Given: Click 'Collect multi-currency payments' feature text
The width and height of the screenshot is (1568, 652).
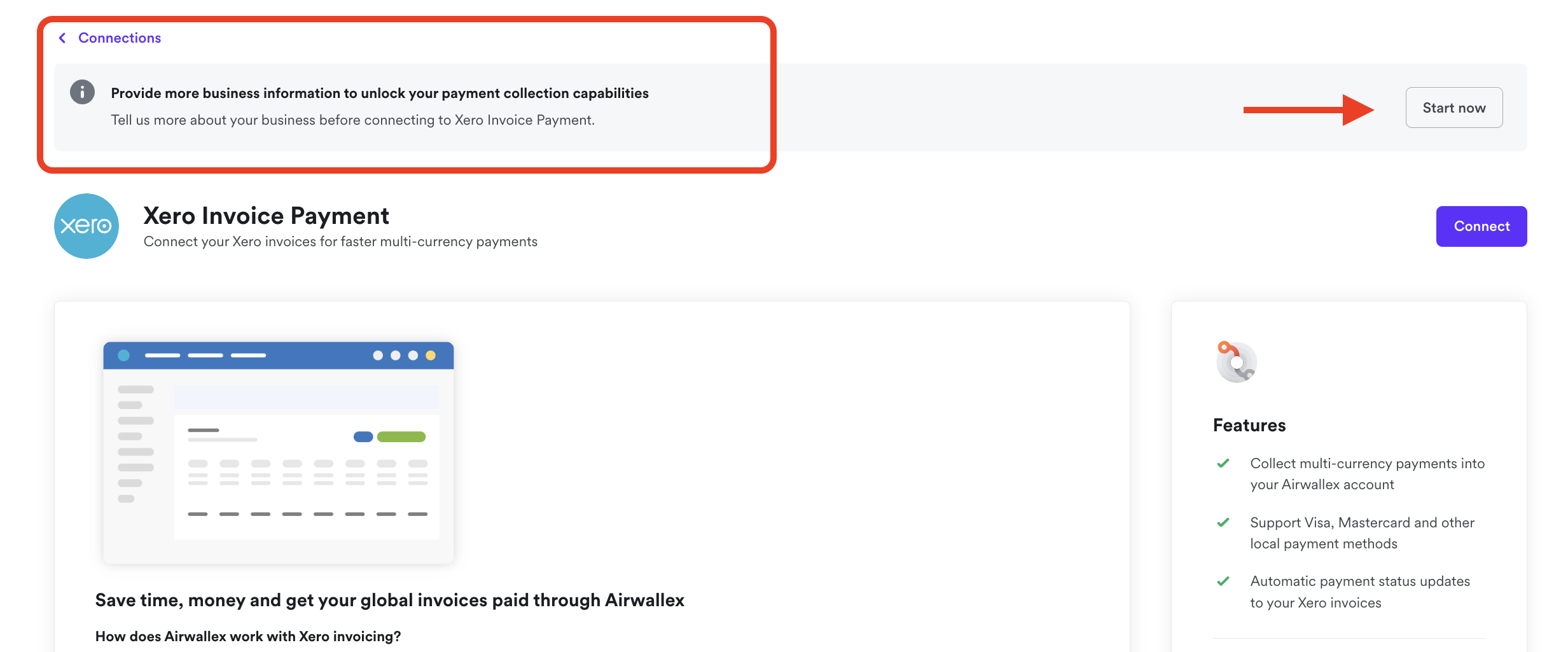Looking at the screenshot, I should click(x=1368, y=474).
